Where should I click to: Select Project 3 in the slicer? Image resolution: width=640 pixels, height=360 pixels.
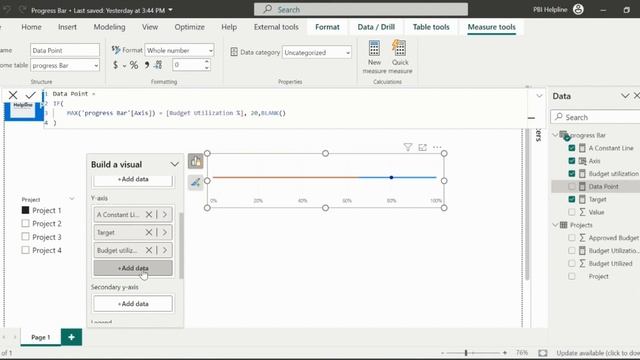pos(25,237)
